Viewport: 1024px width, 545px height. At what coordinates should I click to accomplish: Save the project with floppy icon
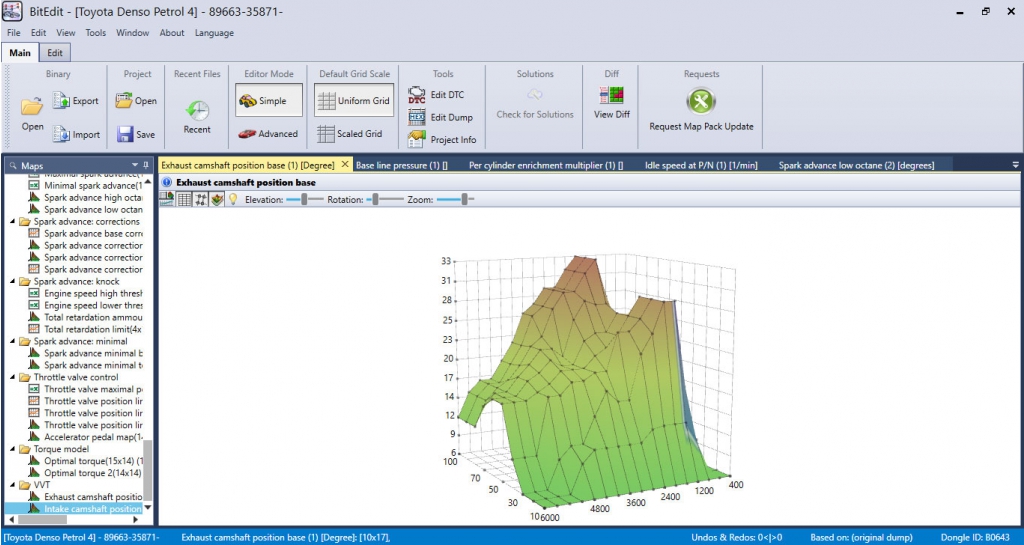point(125,134)
